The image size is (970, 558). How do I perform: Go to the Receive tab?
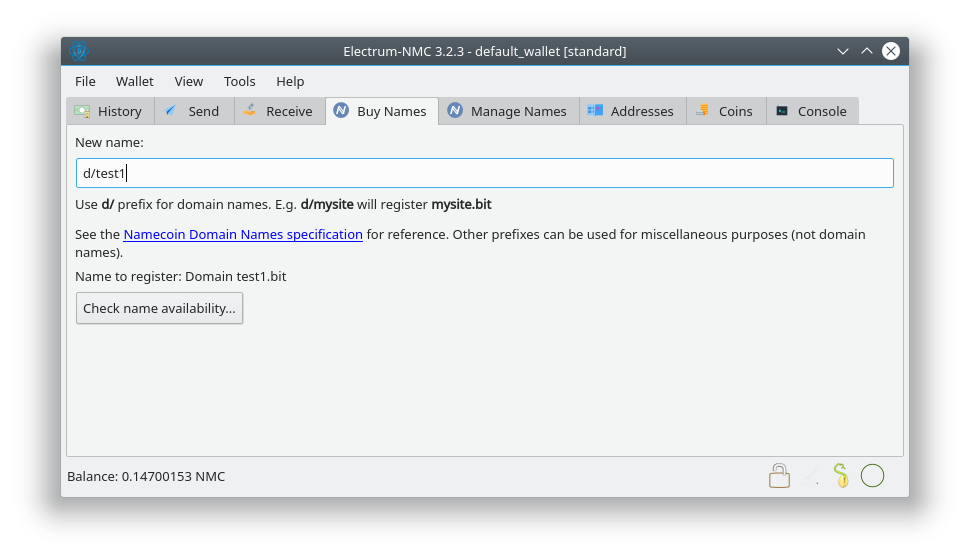[279, 111]
